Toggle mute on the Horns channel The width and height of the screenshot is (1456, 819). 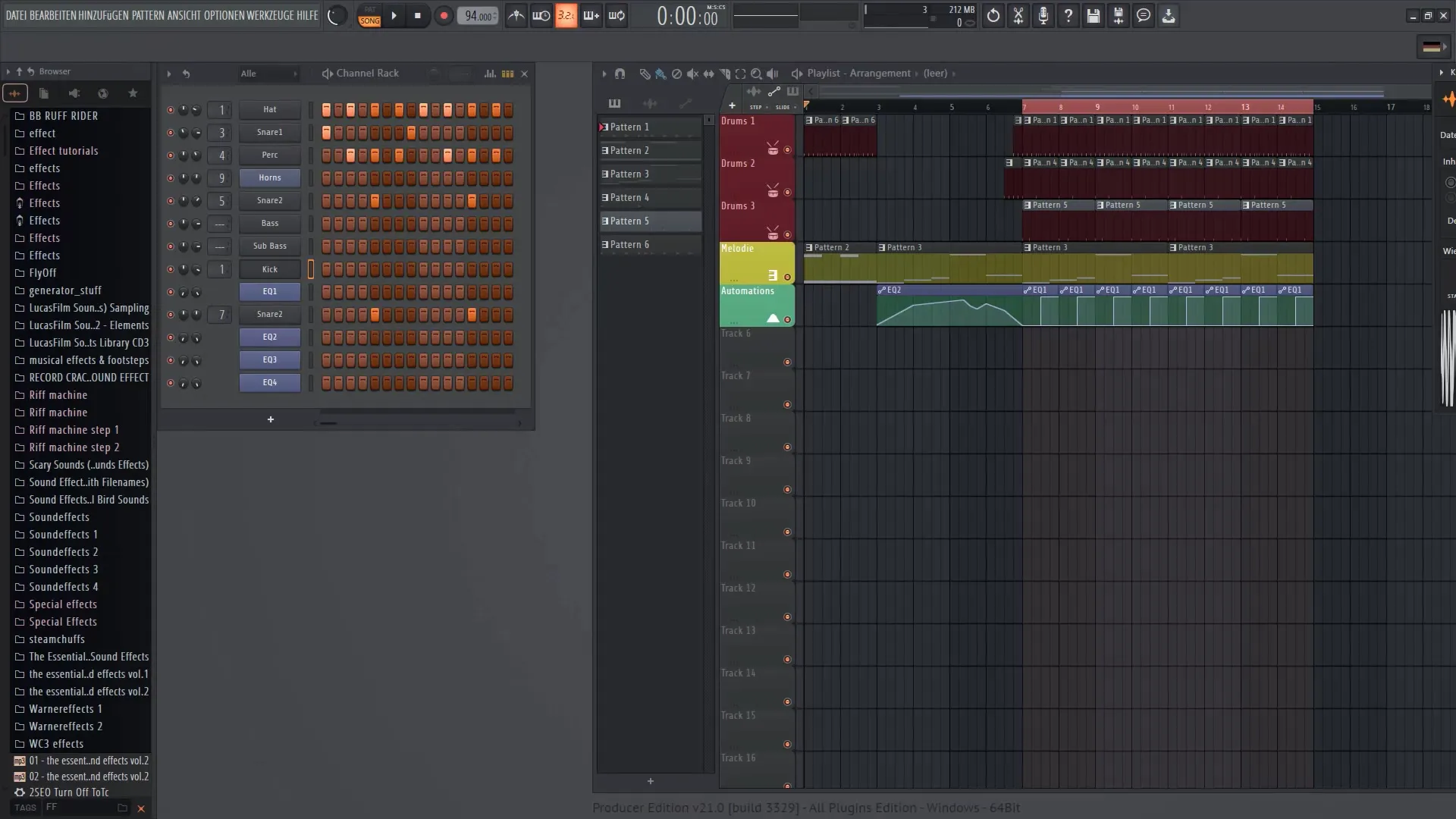169,177
